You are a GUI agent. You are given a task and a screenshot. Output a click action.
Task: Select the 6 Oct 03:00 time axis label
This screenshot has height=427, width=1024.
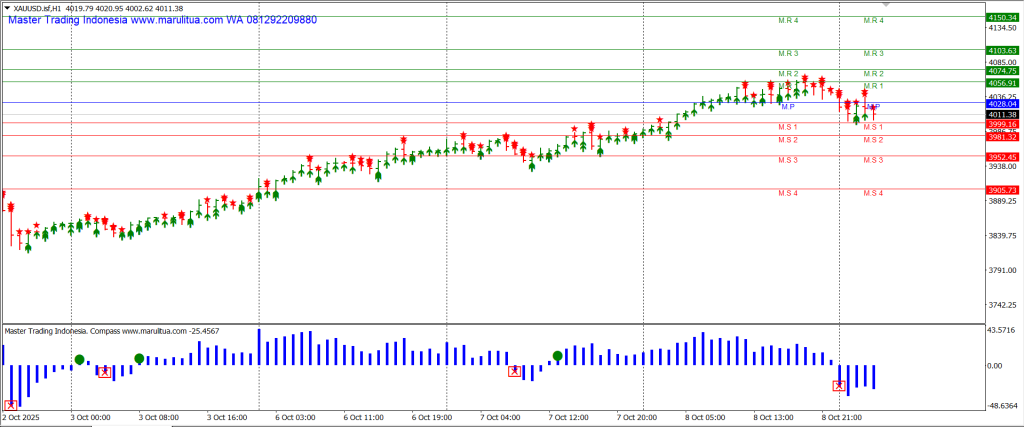pyautogui.click(x=294, y=416)
